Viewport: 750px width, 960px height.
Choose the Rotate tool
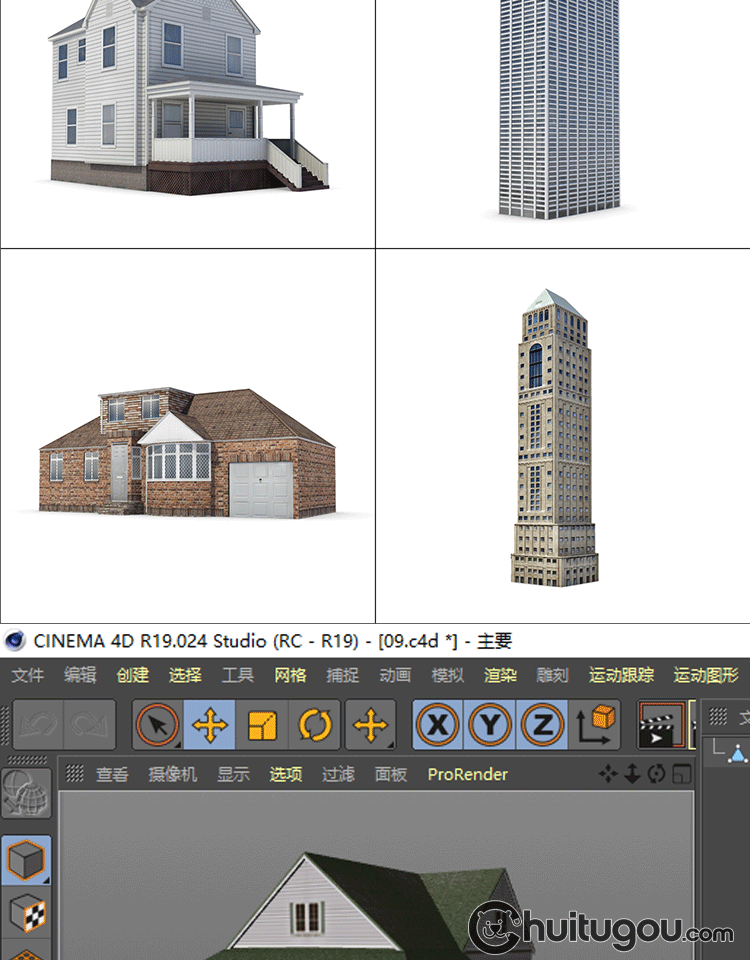coord(315,725)
